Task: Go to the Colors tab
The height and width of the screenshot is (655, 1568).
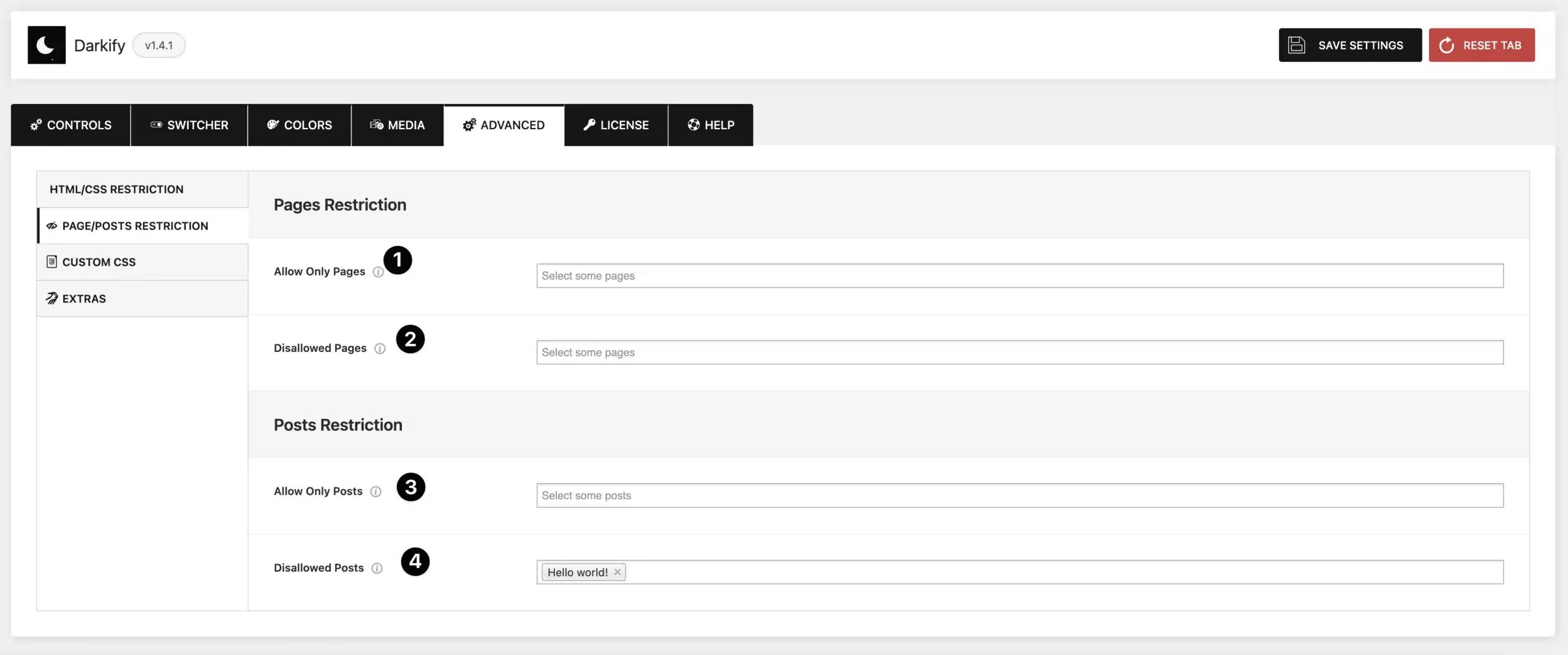Action: click(300, 125)
